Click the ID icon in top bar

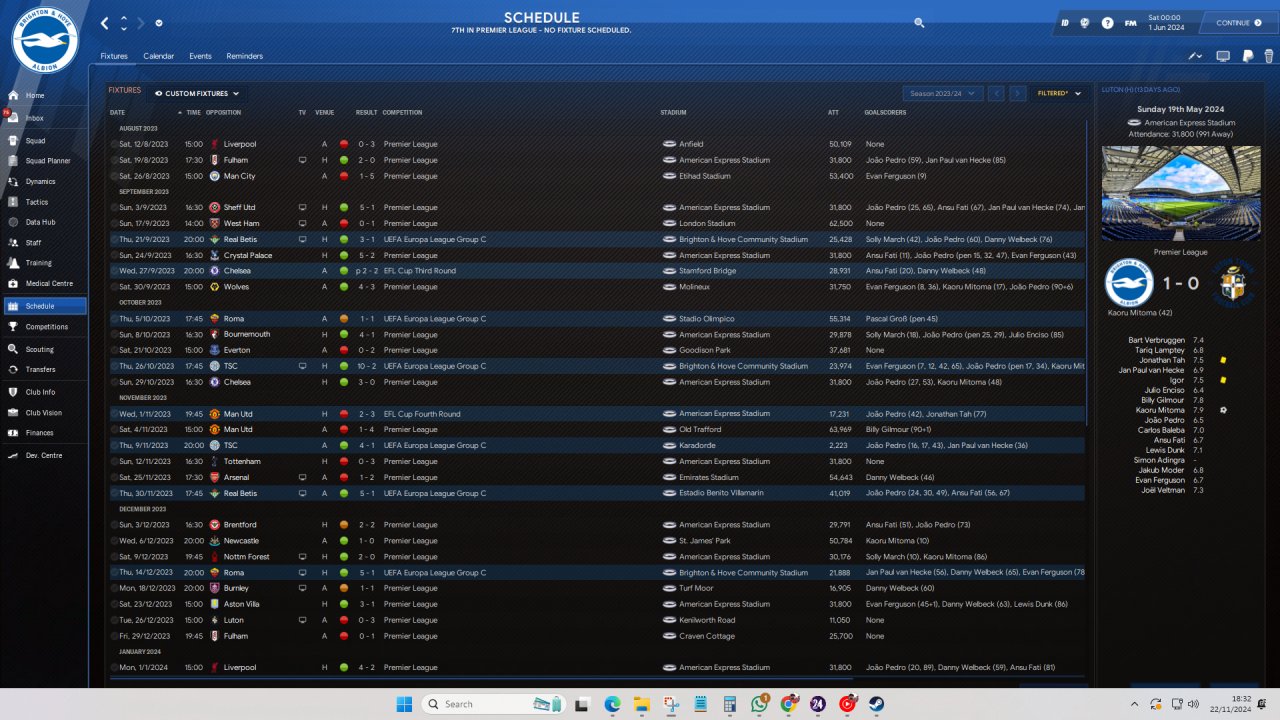pos(1065,23)
